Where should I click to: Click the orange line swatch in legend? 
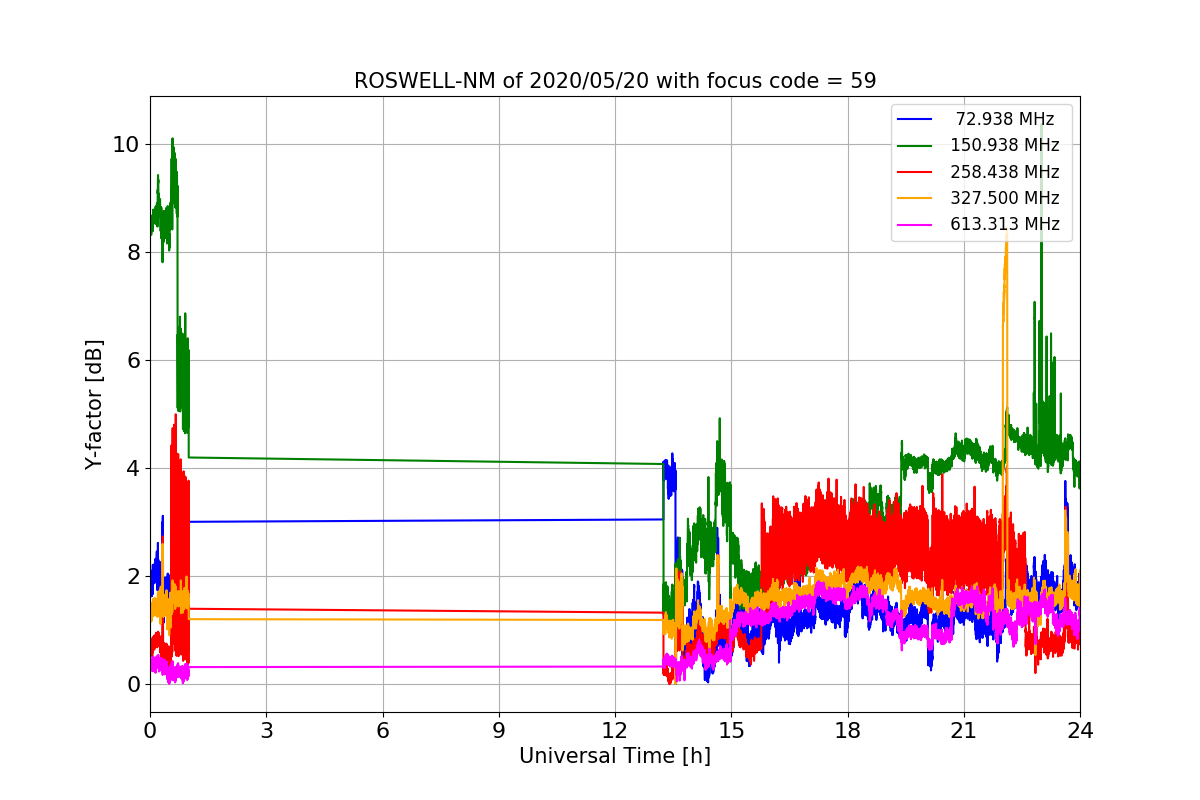click(x=915, y=198)
